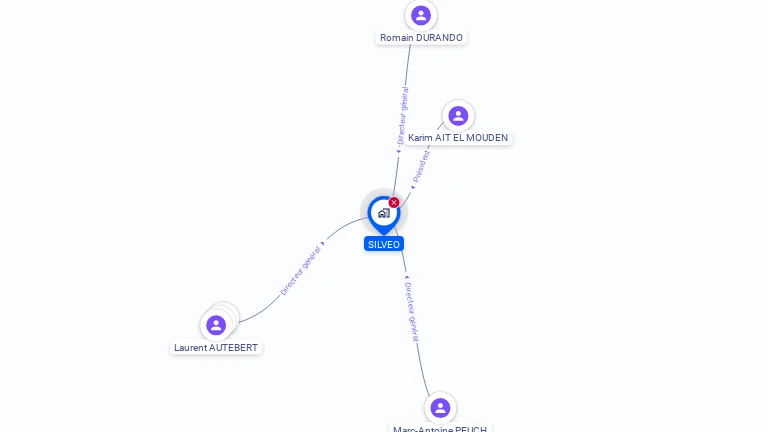Click Directeur général label on Marc-Antoine PEUCH link
The width and height of the screenshot is (768, 432).
click(412, 312)
